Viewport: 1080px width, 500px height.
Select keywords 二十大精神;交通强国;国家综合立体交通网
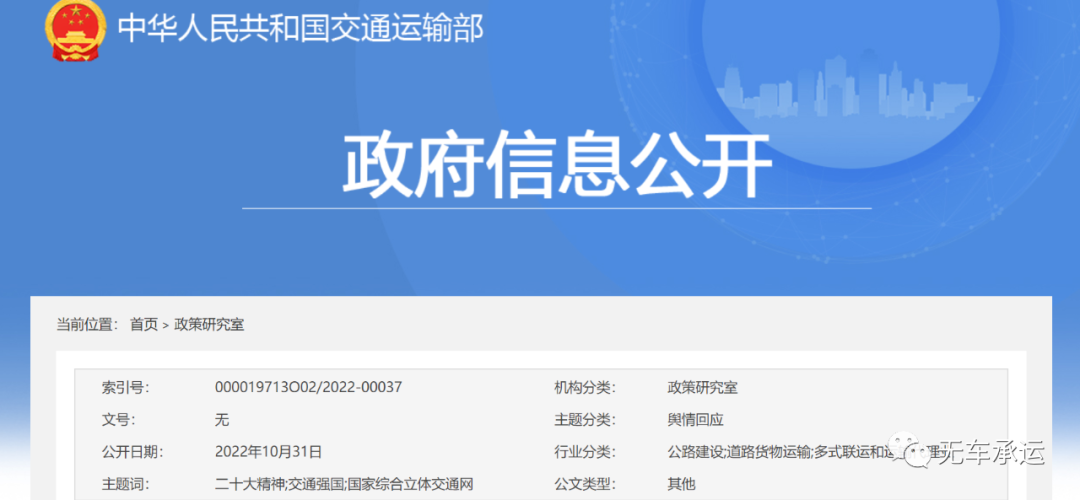[x=344, y=484]
